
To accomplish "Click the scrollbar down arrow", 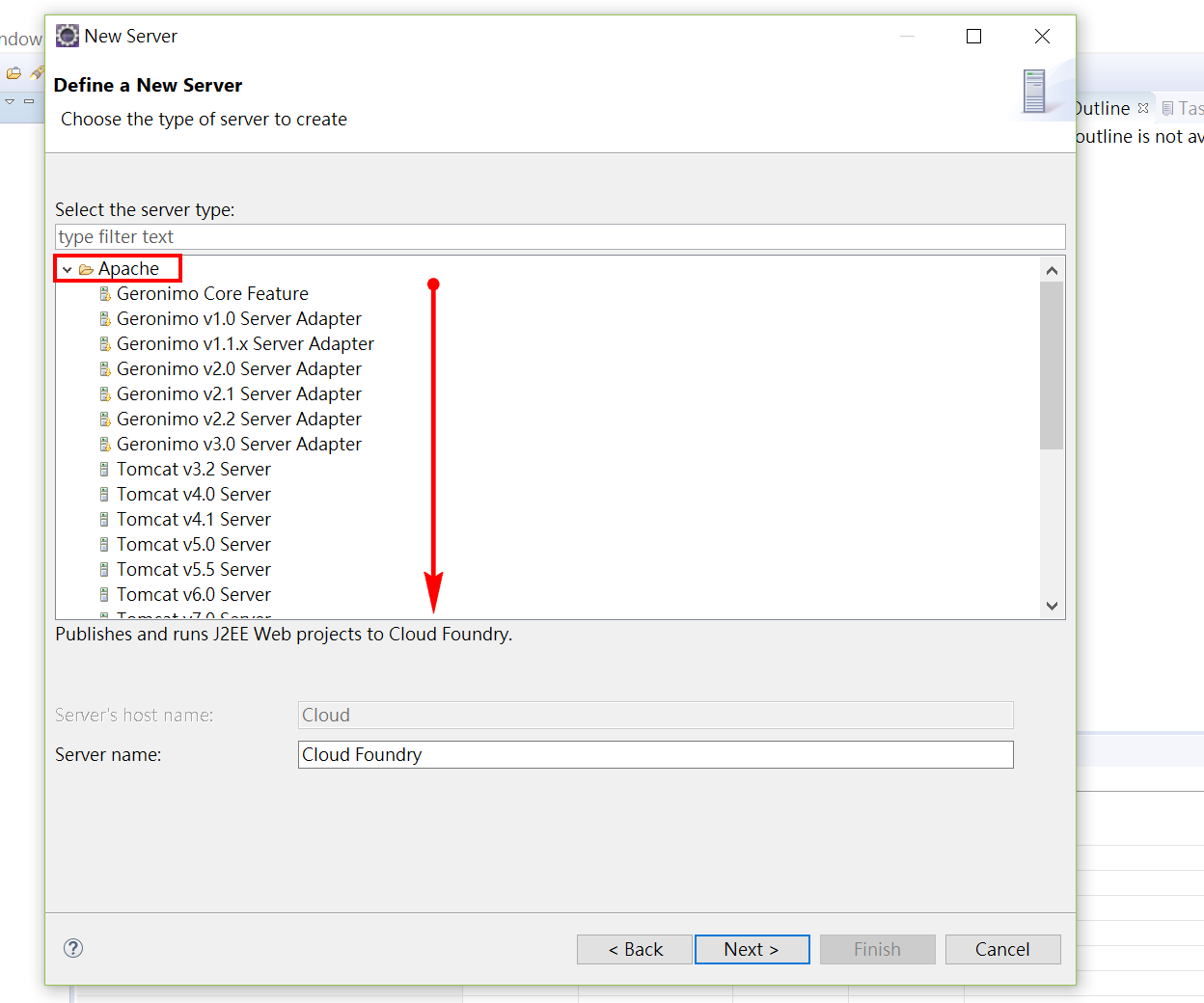I will click(1053, 606).
